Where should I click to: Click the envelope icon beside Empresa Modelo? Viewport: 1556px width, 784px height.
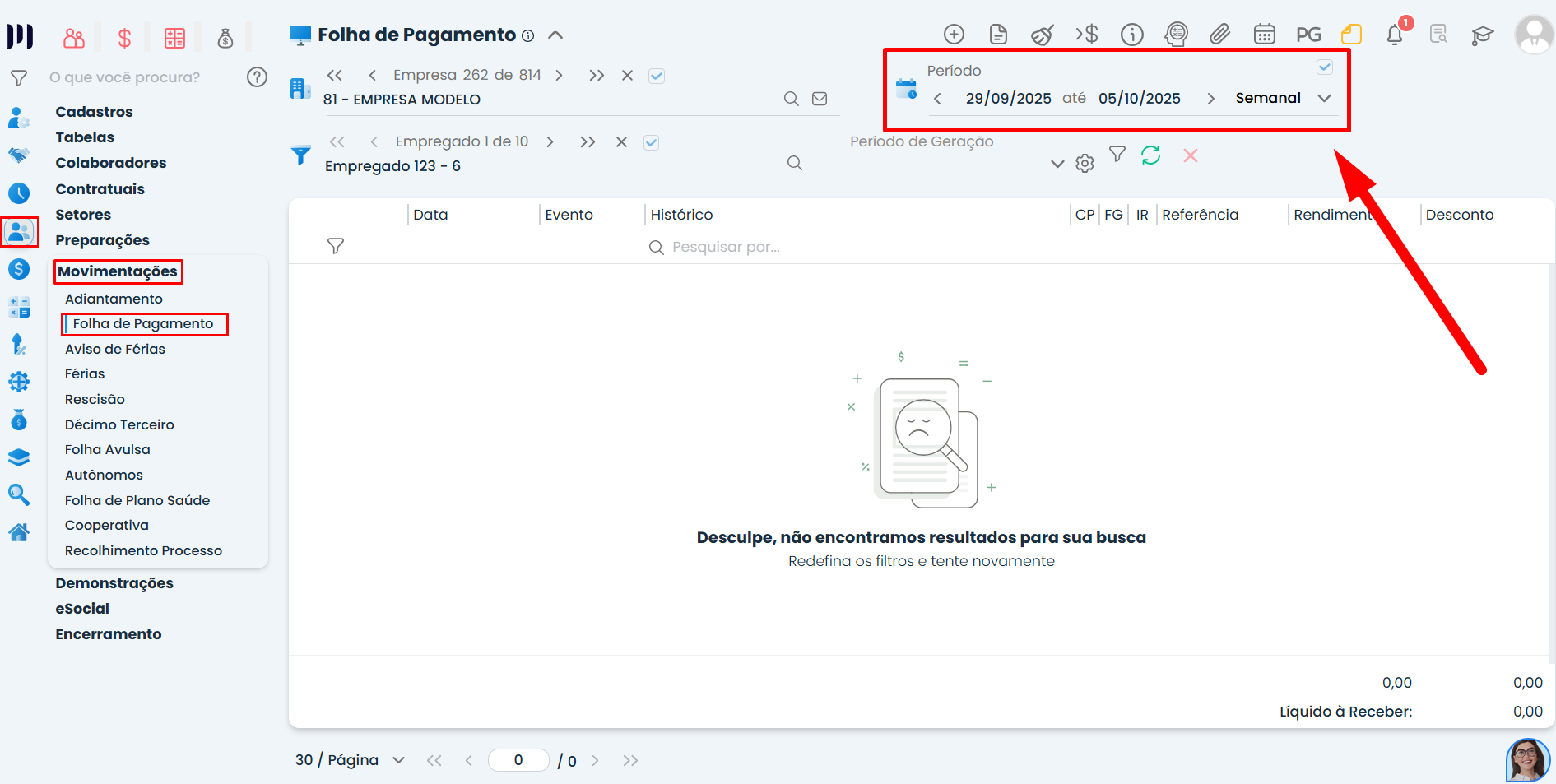coord(820,99)
